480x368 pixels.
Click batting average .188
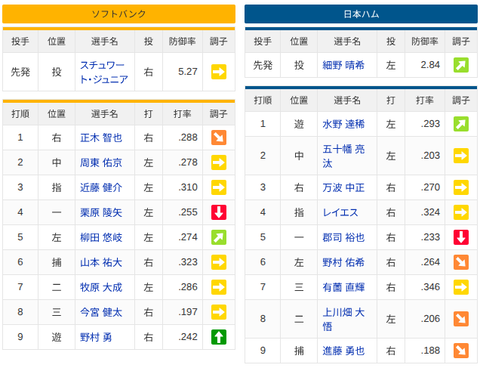click(x=430, y=351)
